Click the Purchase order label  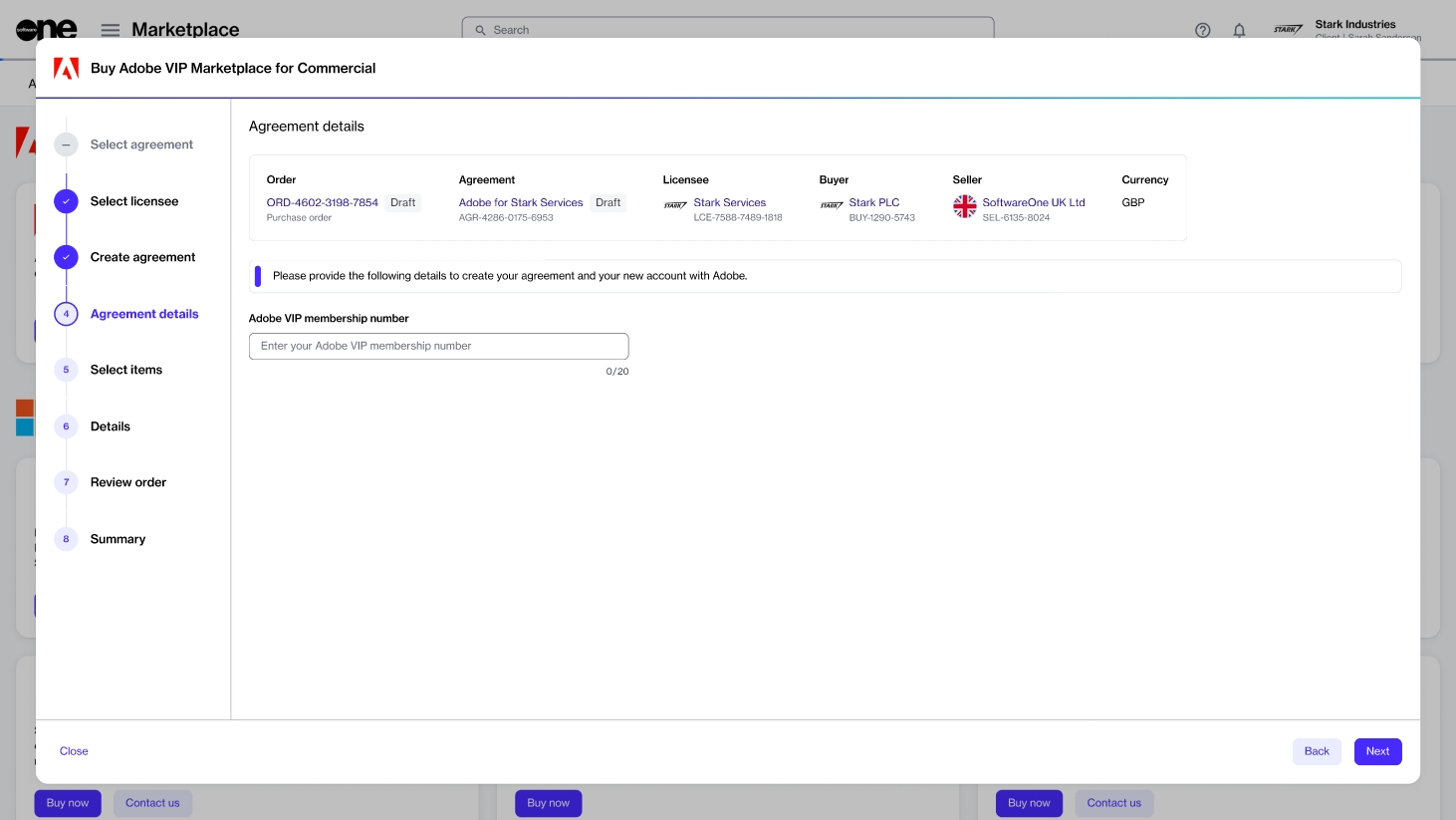299,217
